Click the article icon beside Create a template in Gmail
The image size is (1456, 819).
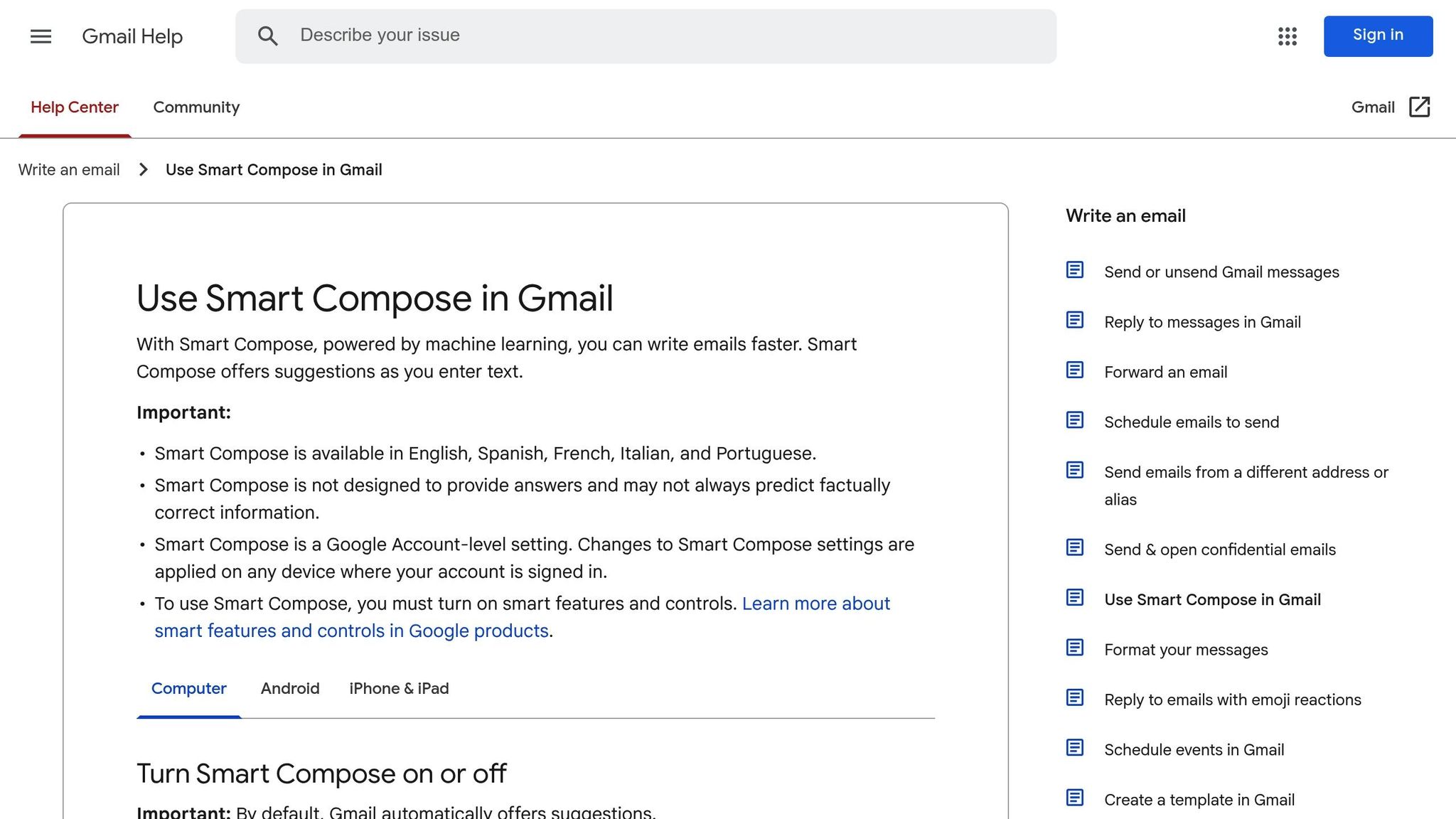[x=1074, y=798]
